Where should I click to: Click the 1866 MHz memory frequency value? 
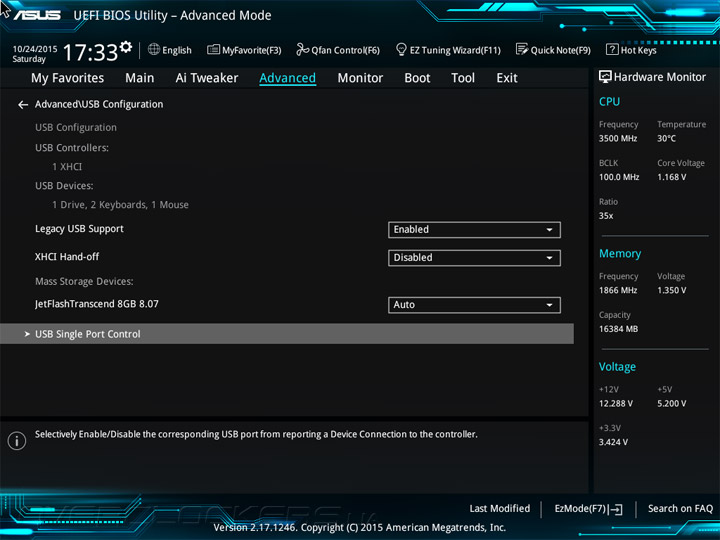[618, 290]
